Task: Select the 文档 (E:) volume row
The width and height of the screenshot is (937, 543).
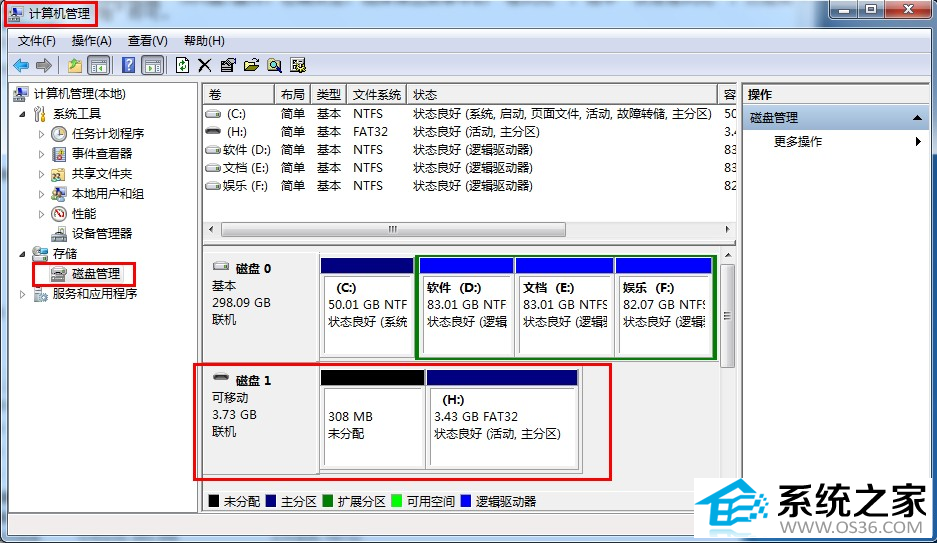Action: 469,168
